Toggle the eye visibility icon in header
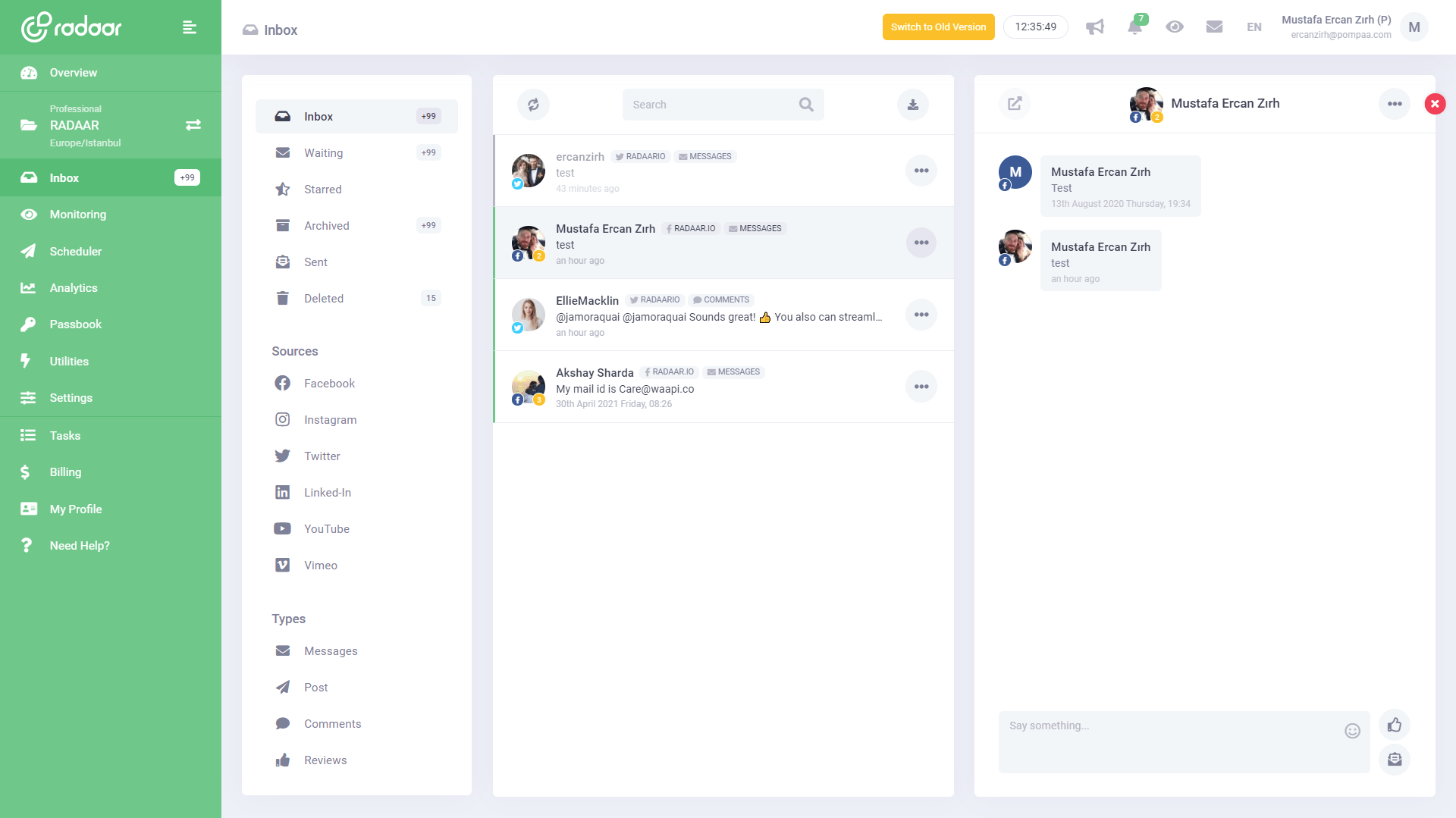Image resolution: width=1456 pixels, height=818 pixels. [1175, 27]
